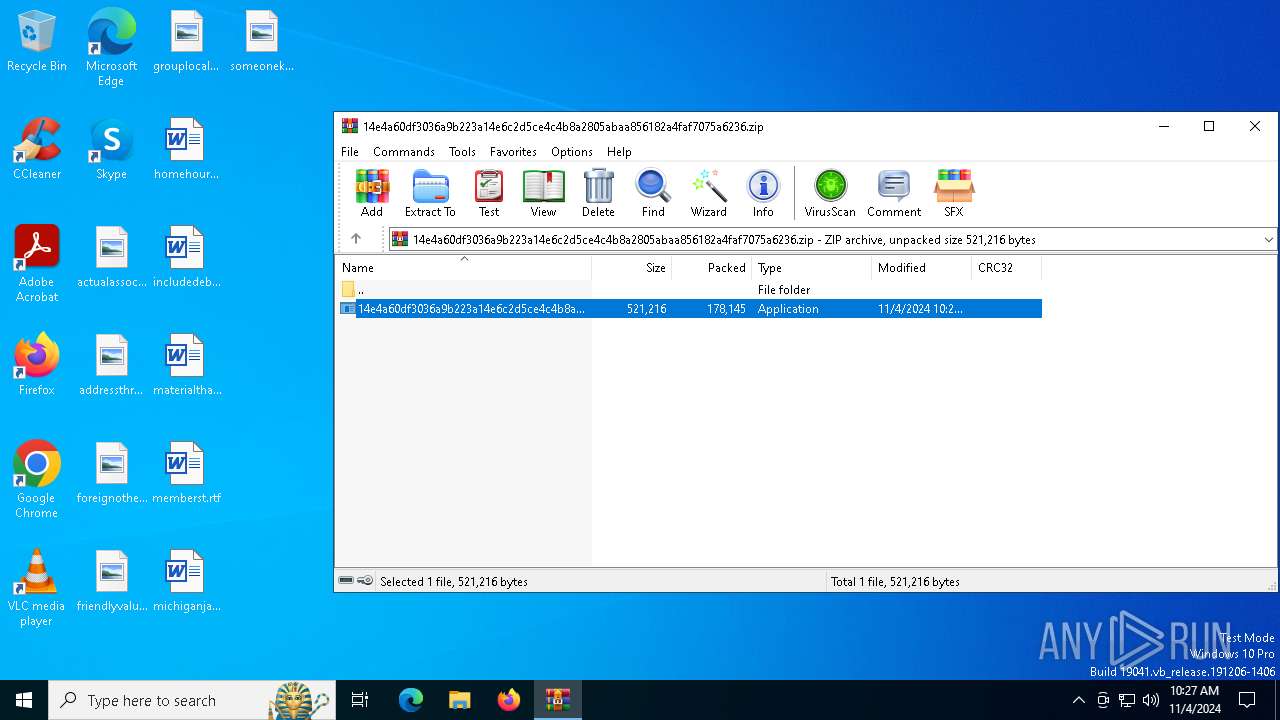This screenshot has height=720, width=1280.
Task: Open the File menu
Action: tap(350, 152)
